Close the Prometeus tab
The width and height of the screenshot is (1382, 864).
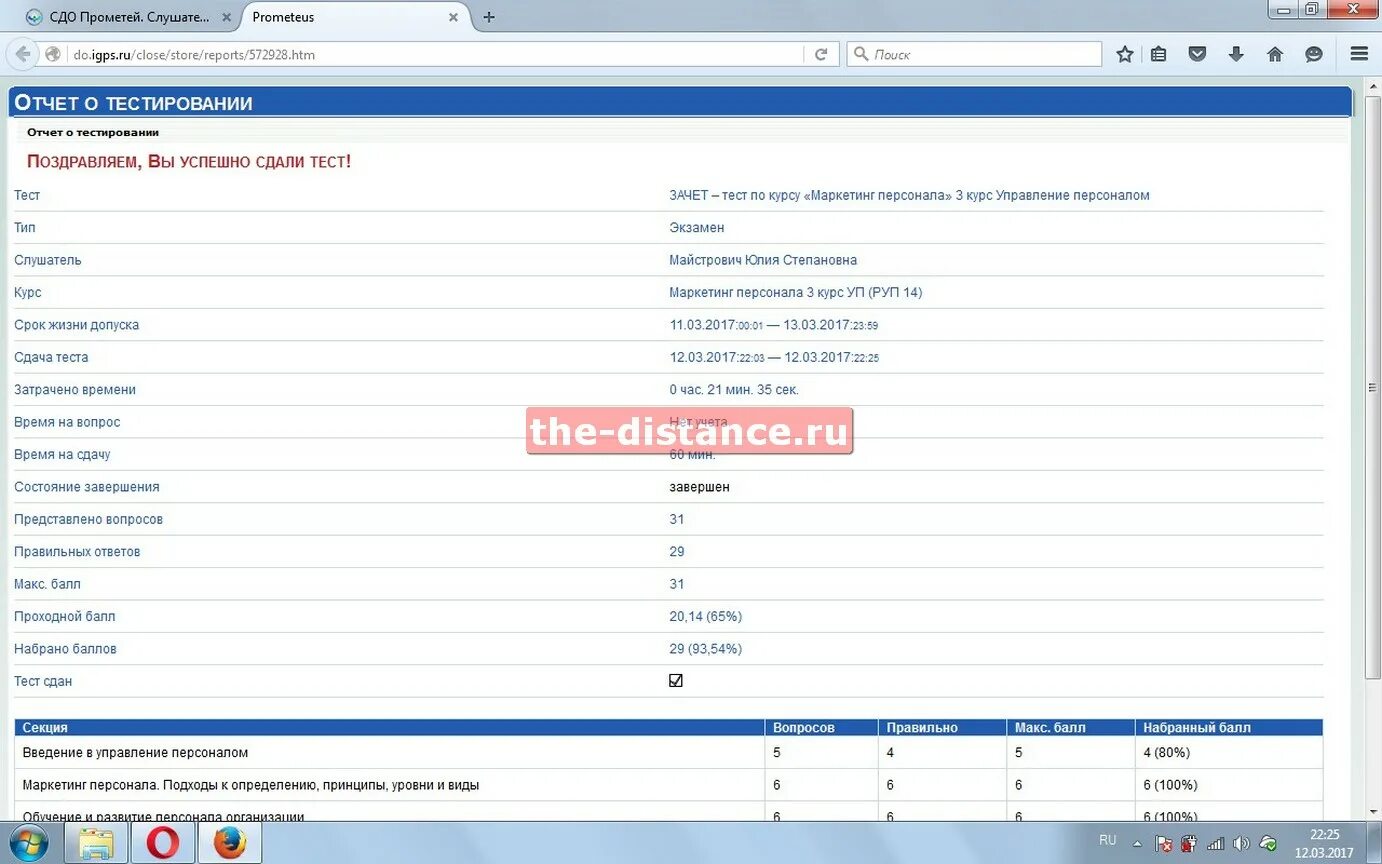pyautogui.click(x=454, y=17)
